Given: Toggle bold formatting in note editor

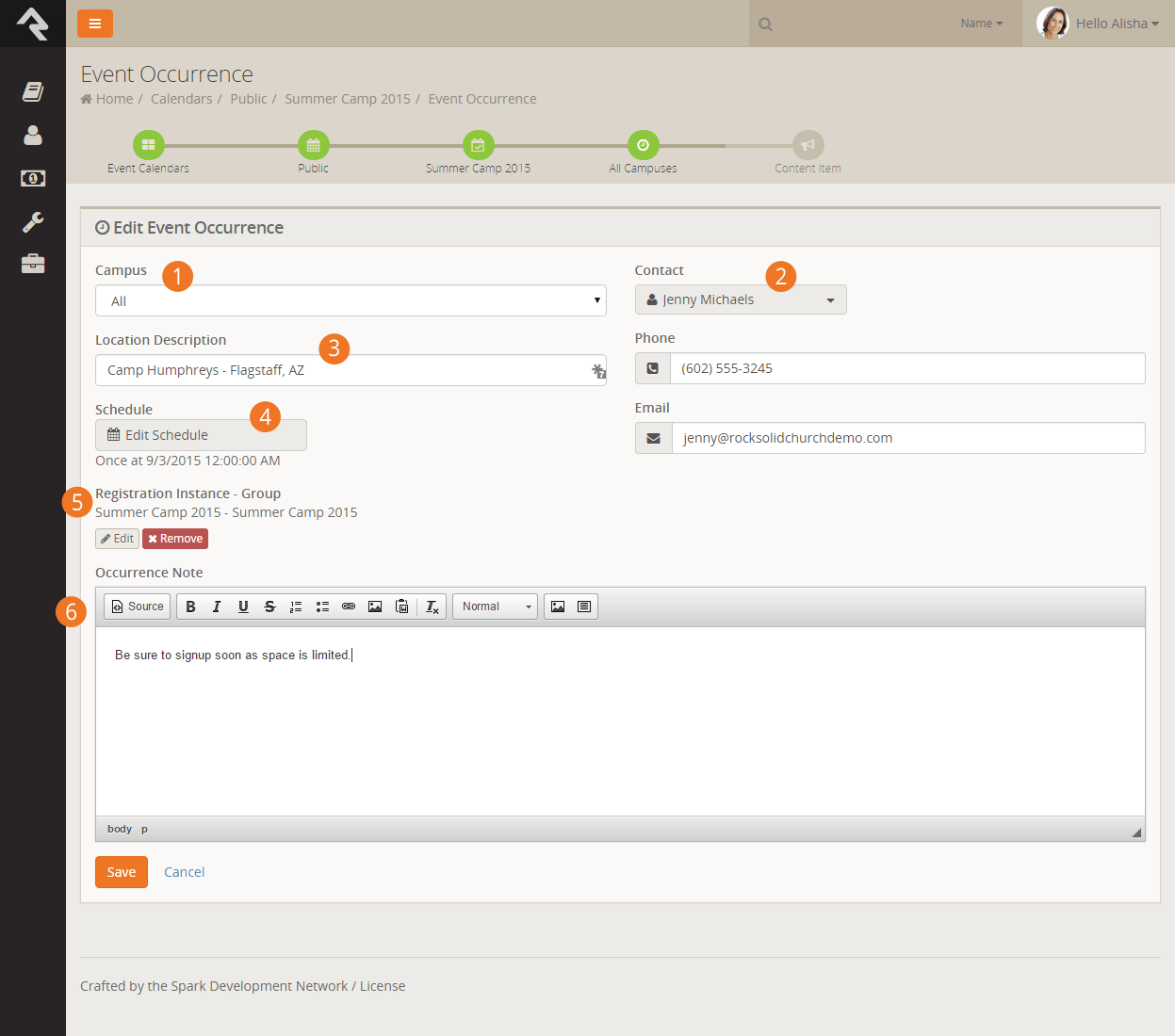Looking at the screenshot, I should point(190,607).
